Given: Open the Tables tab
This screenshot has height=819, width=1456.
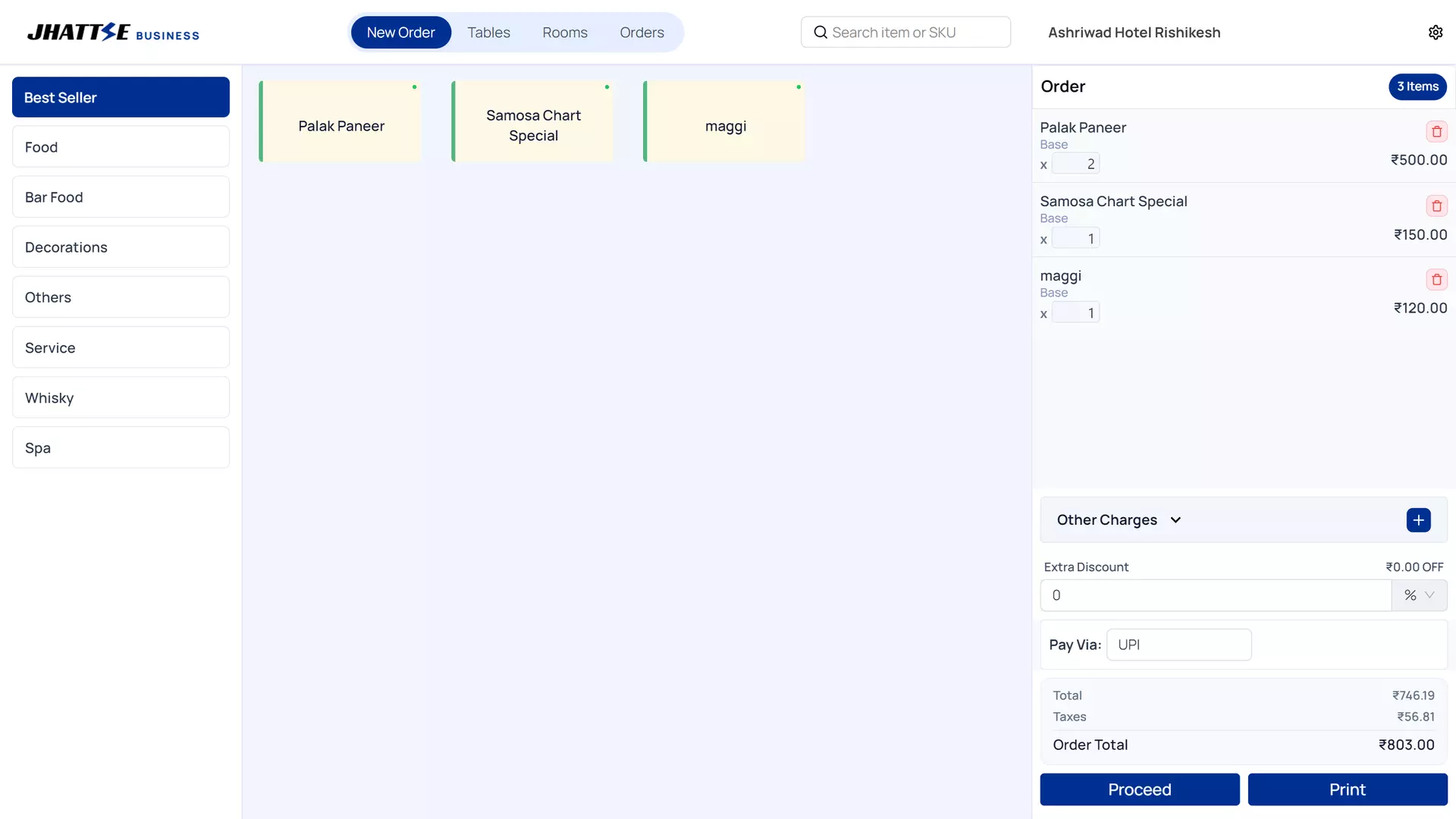Looking at the screenshot, I should (x=488, y=33).
